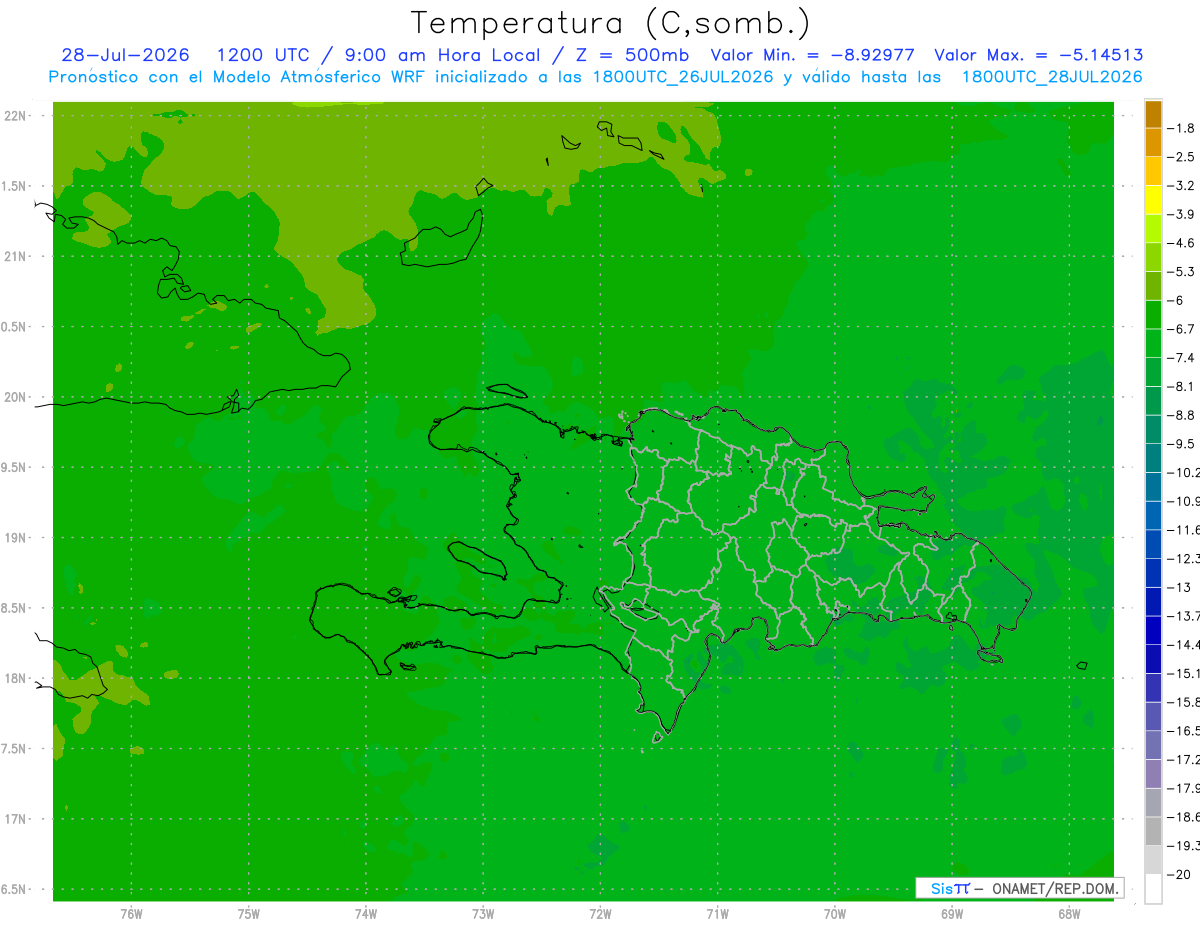Pick the lime swatch between -3.9 and -4.6
The height and width of the screenshot is (927, 1200).
(1153, 229)
